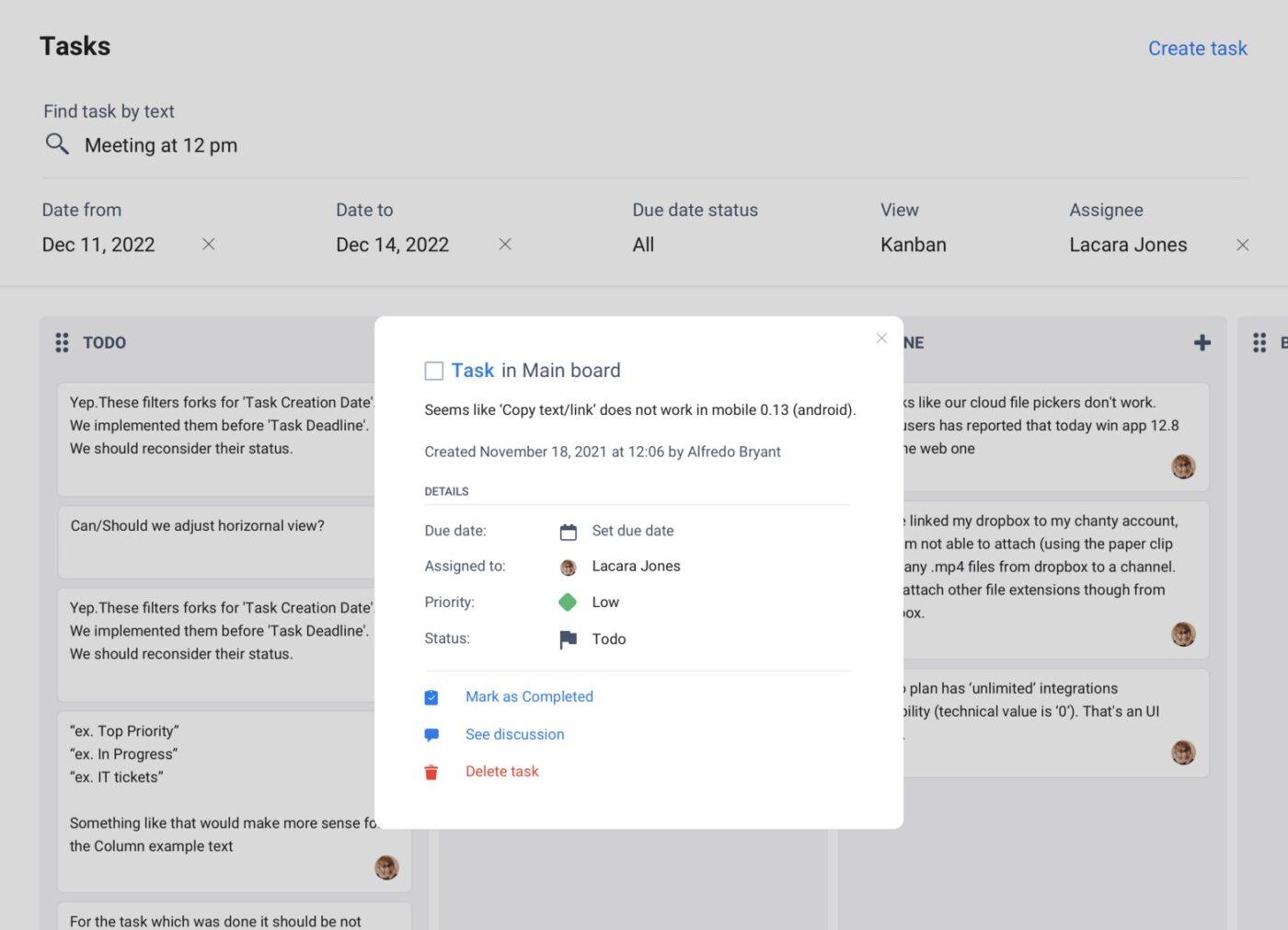Click the plus icon to add task in column

tap(1202, 343)
